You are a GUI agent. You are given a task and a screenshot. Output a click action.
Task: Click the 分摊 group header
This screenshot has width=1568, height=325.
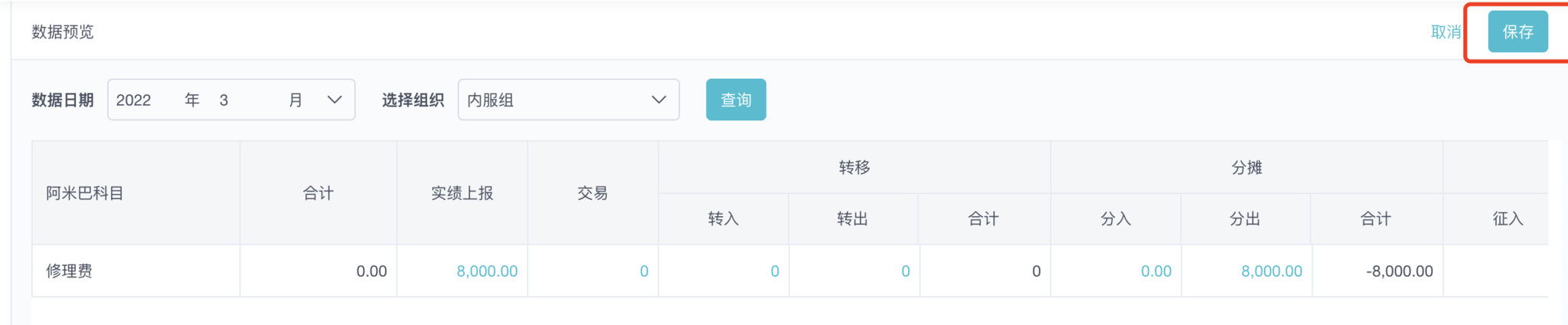[x=1246, y=167]
